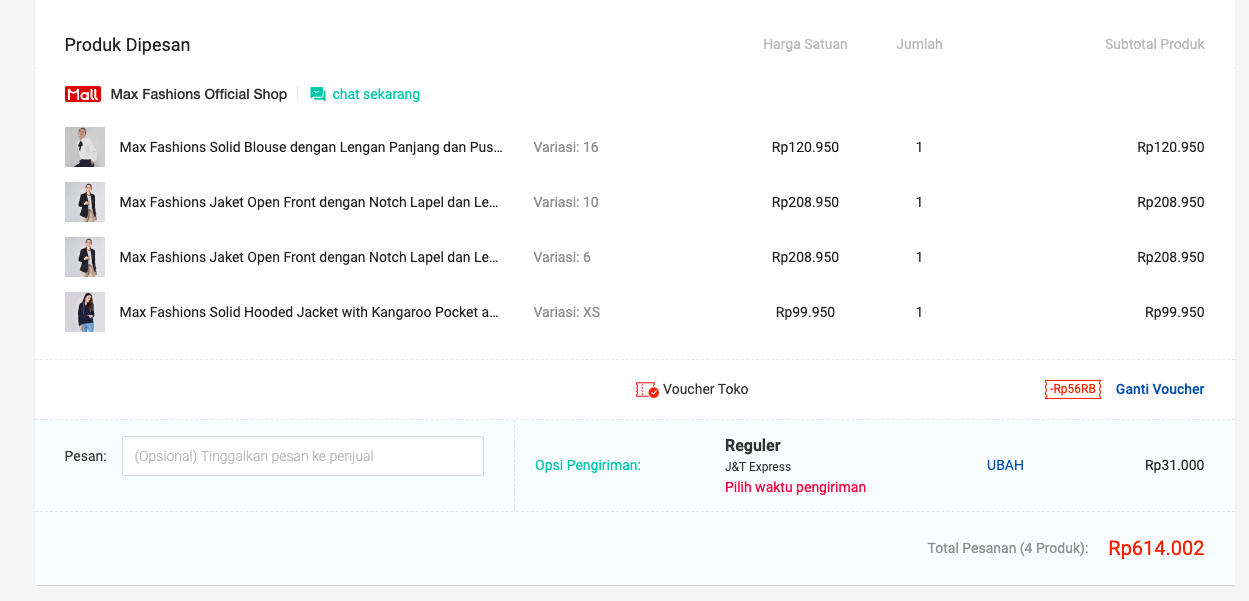Click Pilih waktu pengiriman link
This screenshot has height=601, width=1249.
795,487
